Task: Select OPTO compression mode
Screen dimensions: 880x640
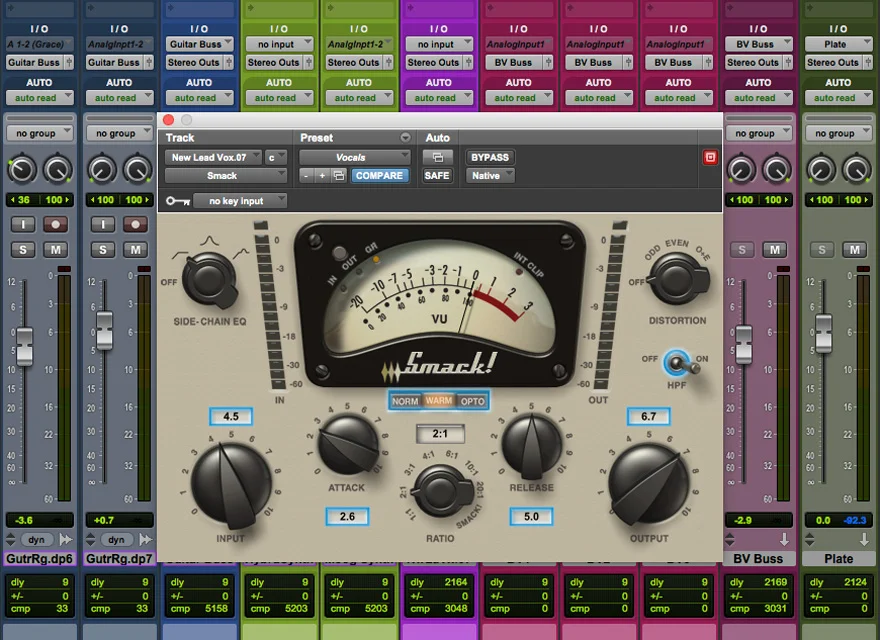Action: click(x=472, y=401)
